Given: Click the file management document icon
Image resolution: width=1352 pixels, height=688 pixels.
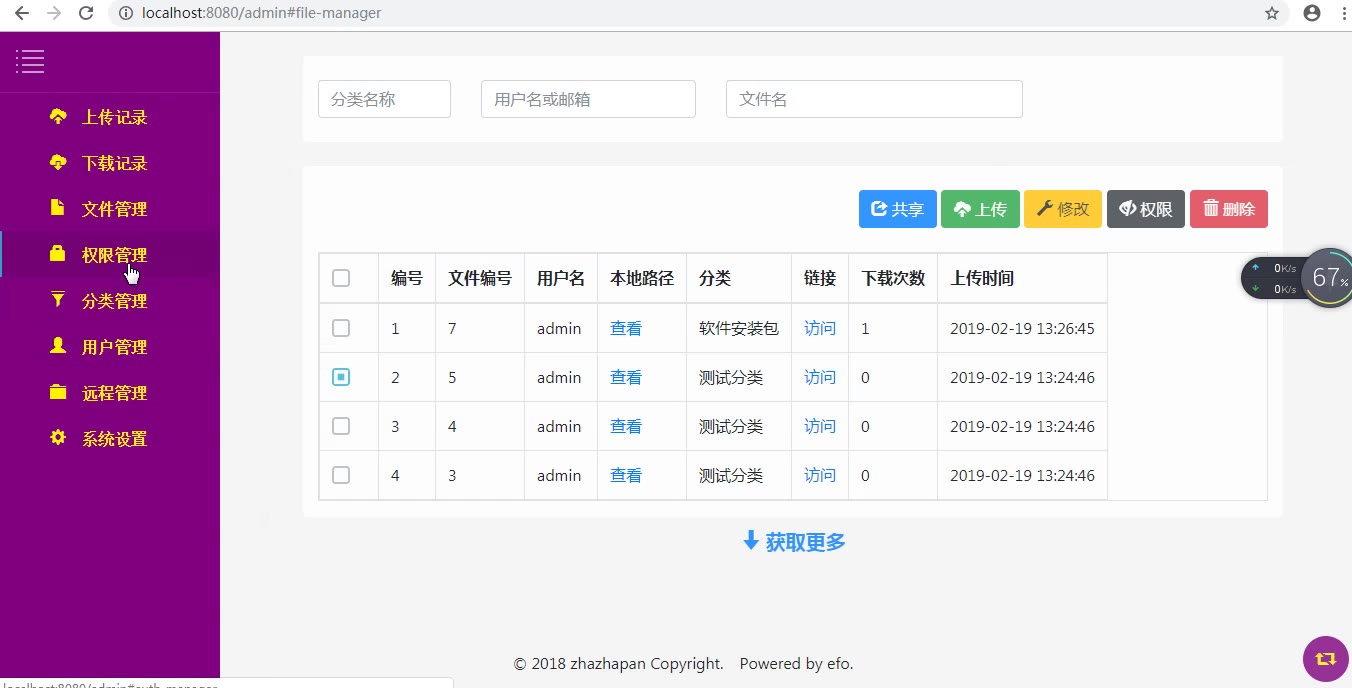Looking at the screenshot, I should [58, 208].
